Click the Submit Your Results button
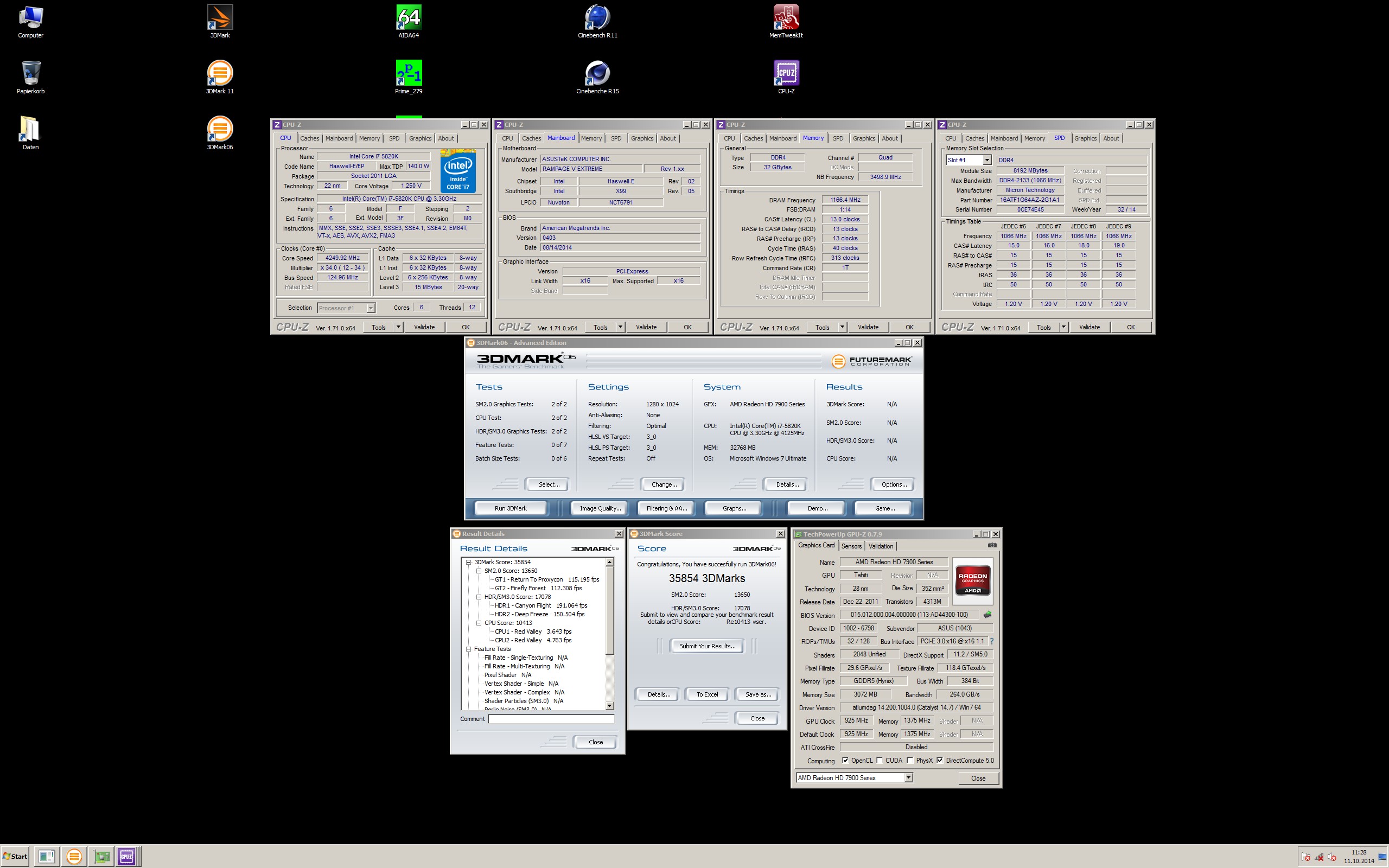Screen dimensions: 1389x868 pos(707,646)
